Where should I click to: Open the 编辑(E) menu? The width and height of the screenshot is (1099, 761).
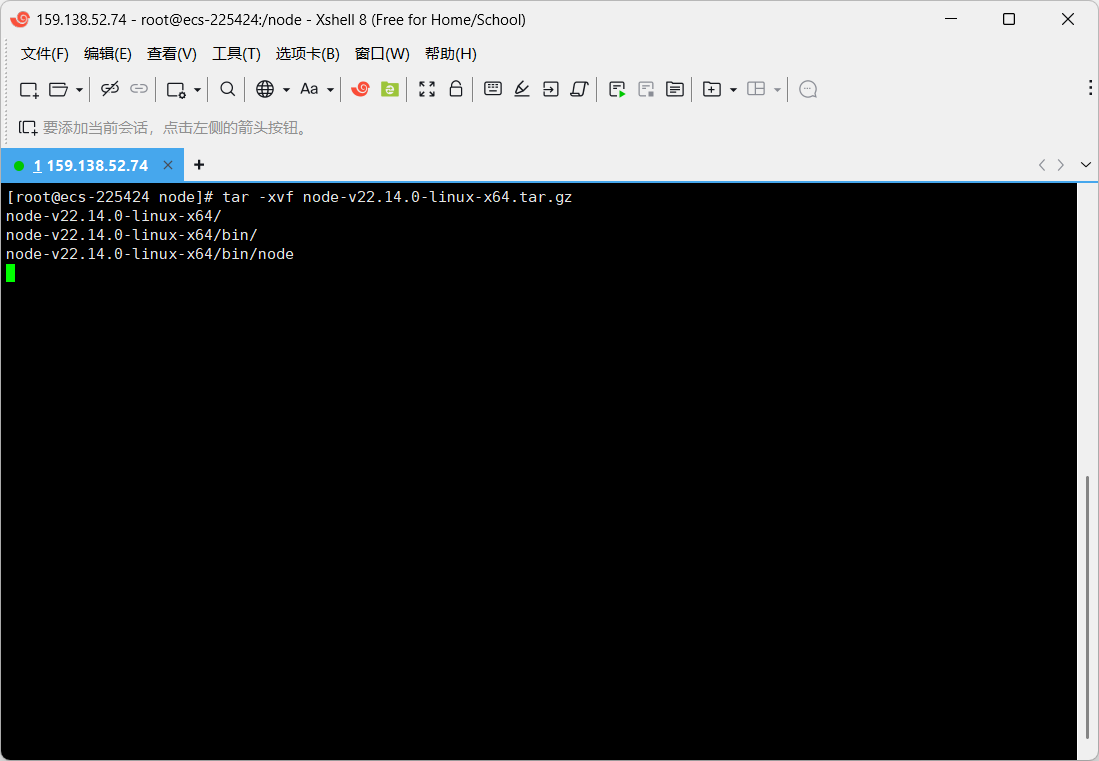pyautogui.click(x=107, y=54)
